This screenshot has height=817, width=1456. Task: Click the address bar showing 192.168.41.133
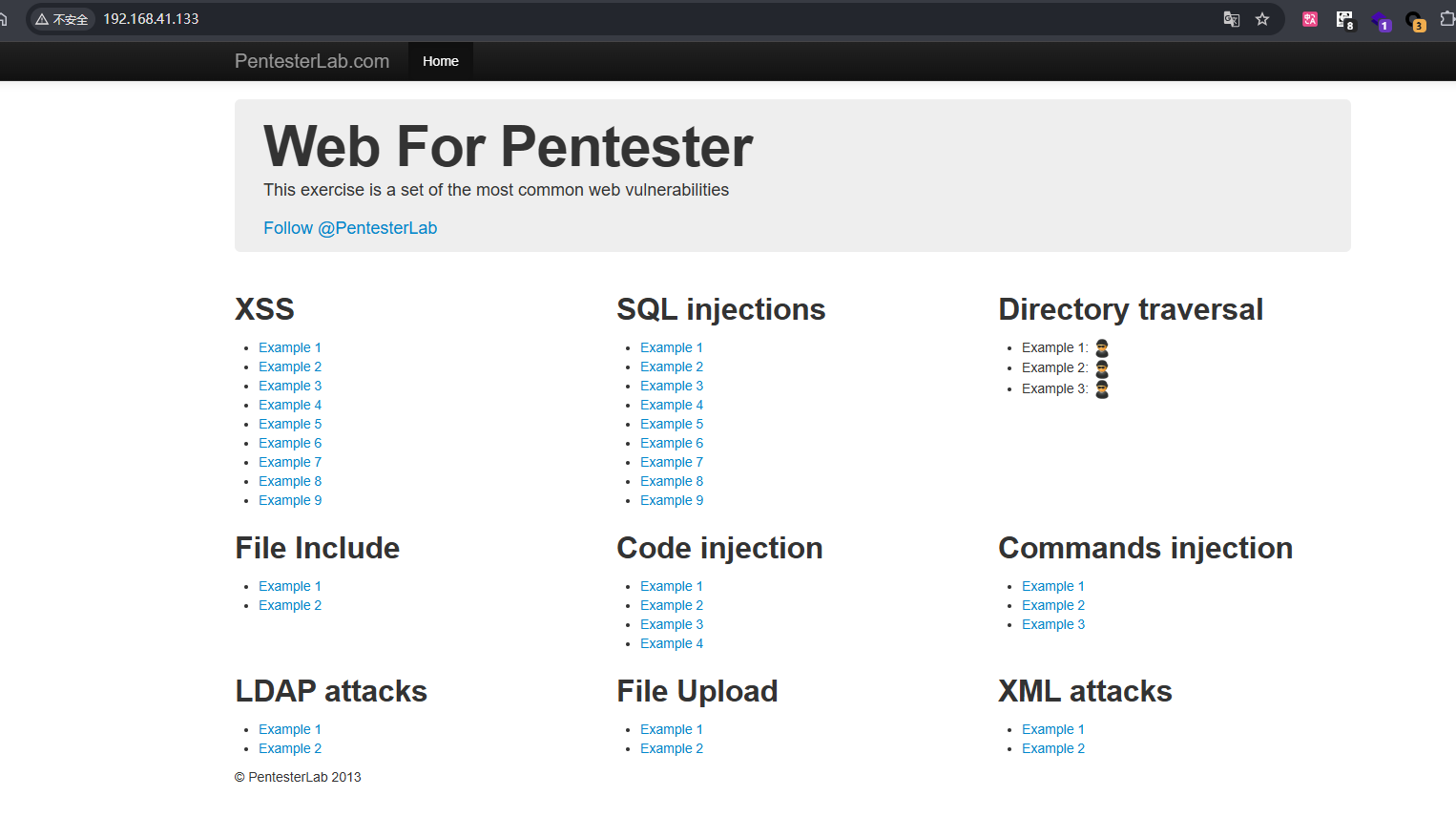coord(572,19)
